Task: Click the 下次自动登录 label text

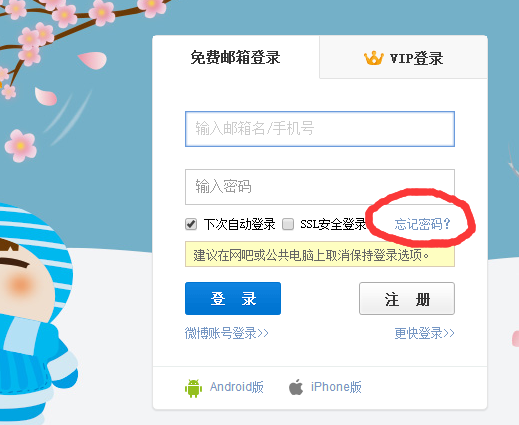Action: 239,224
